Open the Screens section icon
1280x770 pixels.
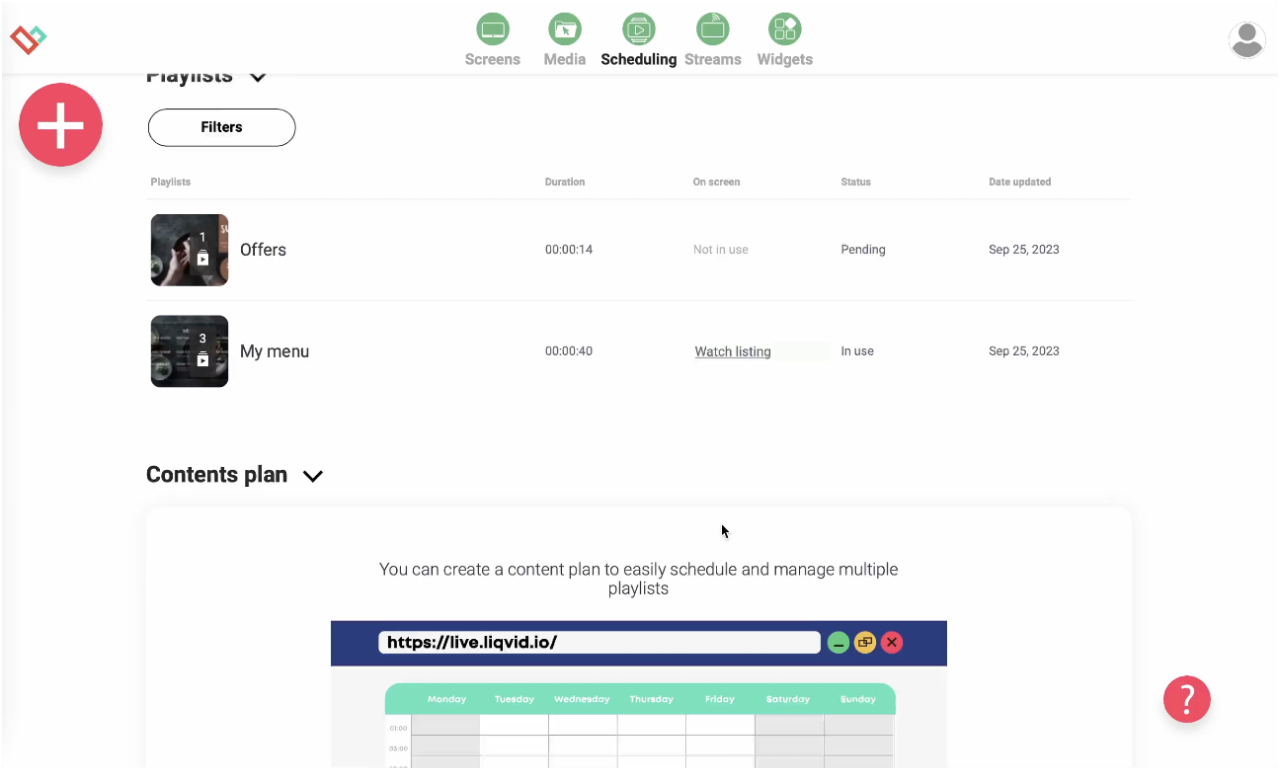point(492,29)
